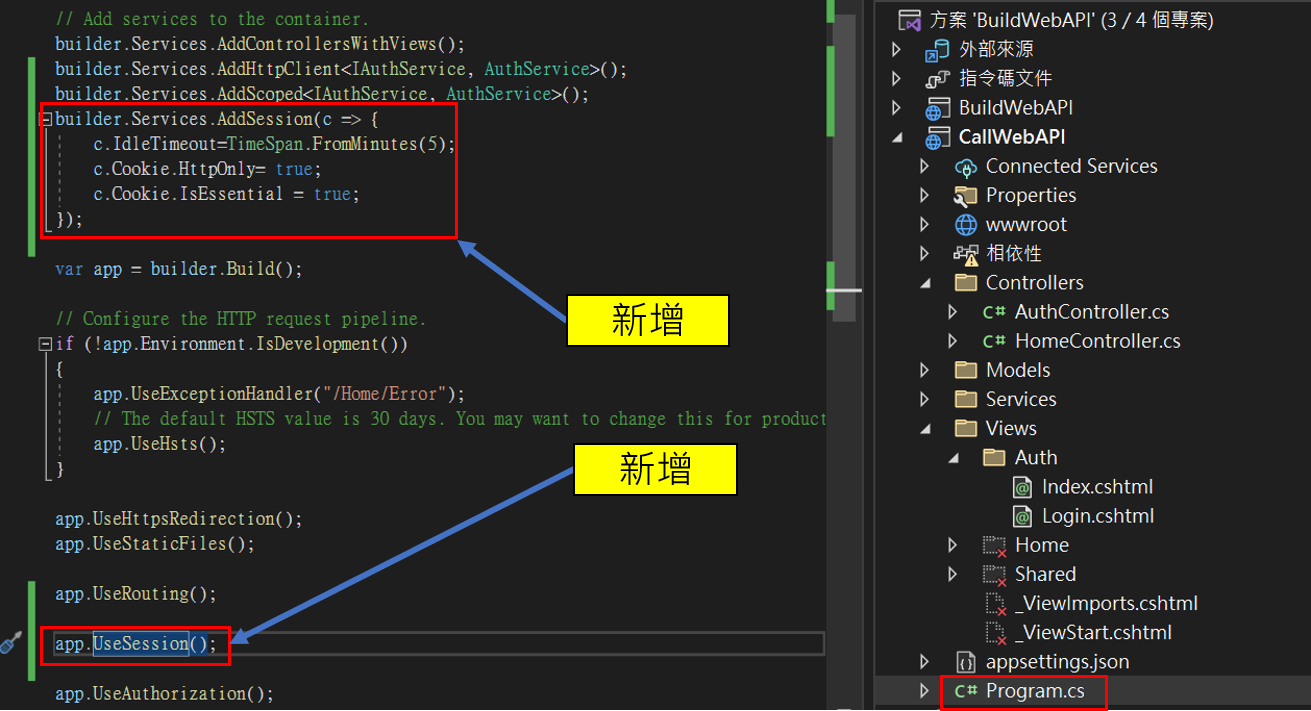Select the _ViewStart.cshtml file
Image resolution: width=1311 pixels, height=711 pixels.
[1093, 632]
